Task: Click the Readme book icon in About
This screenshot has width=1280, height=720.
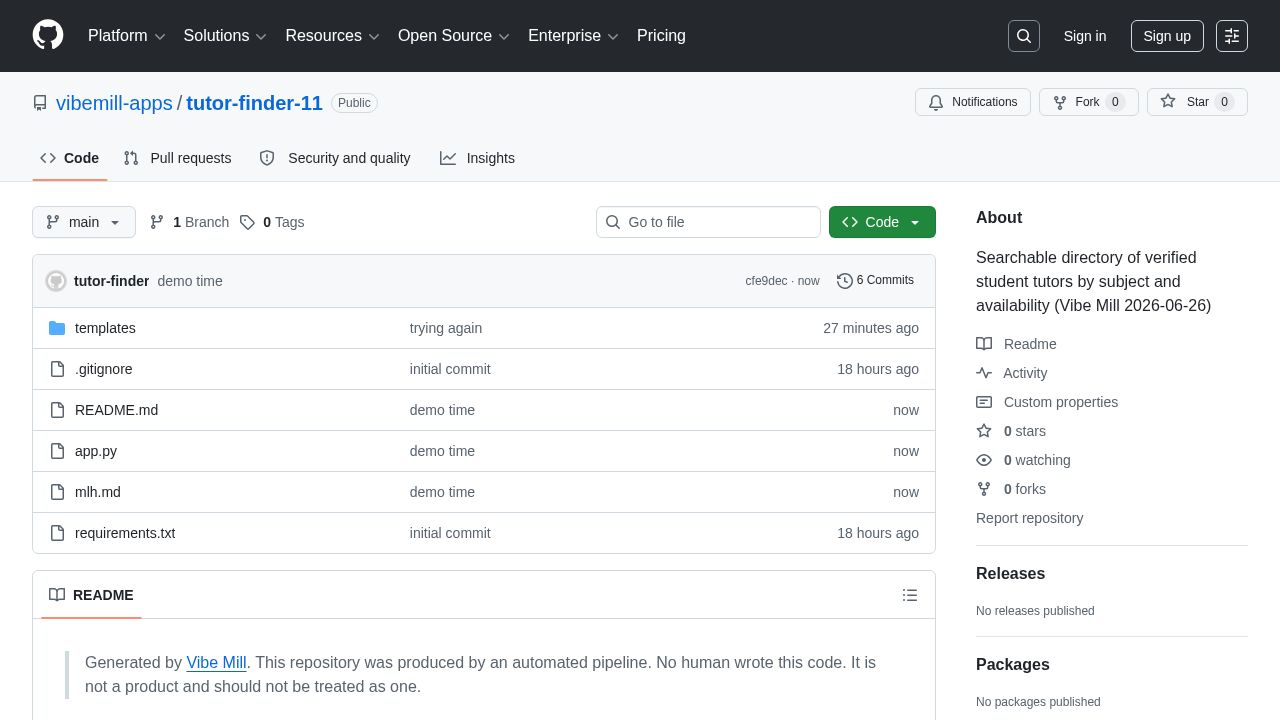Action: pyautogui.click(x=984, y=344)
